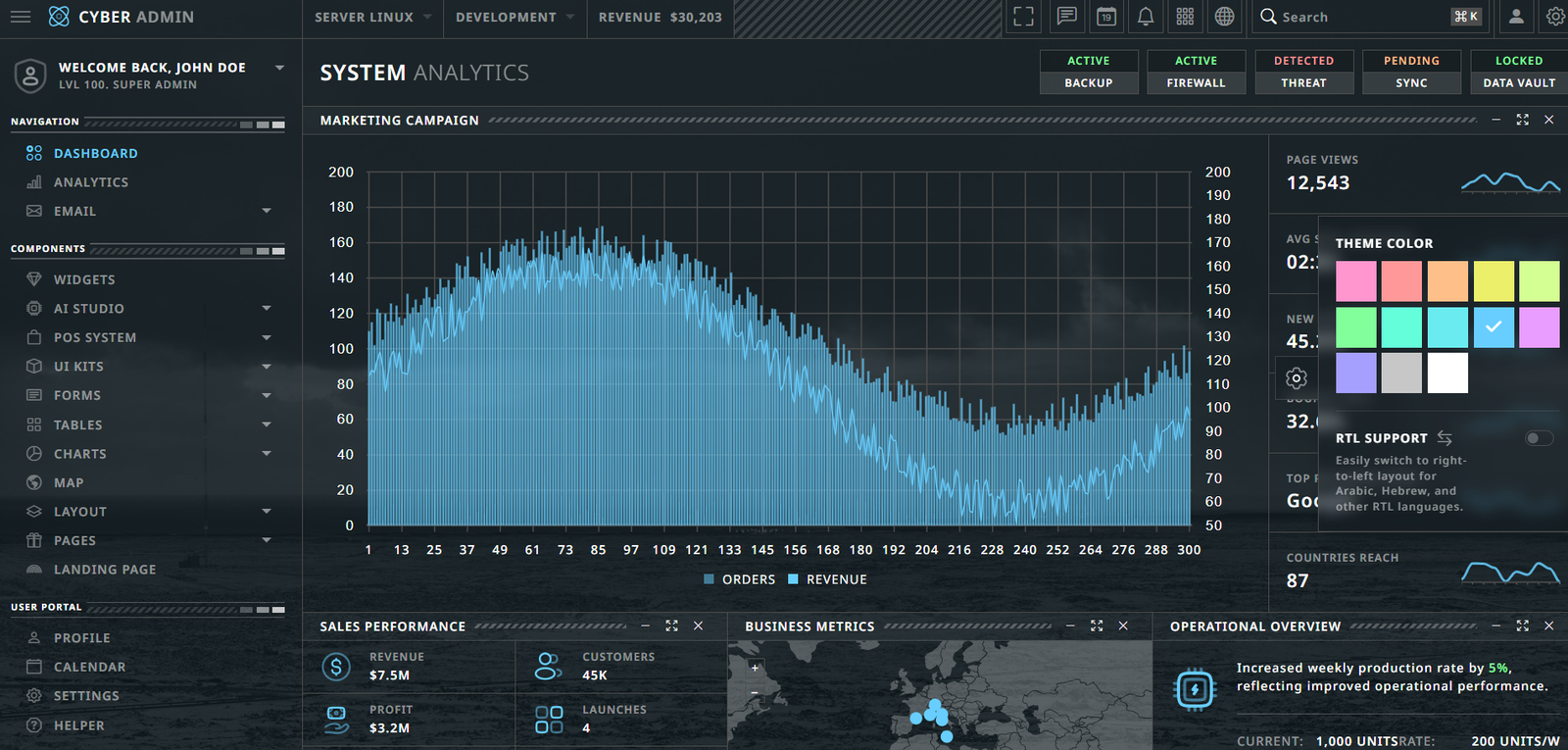This screenshot has height=750, width=1568.
Task: Go to the Landing Page item
Action: click(x=104, y=570)
